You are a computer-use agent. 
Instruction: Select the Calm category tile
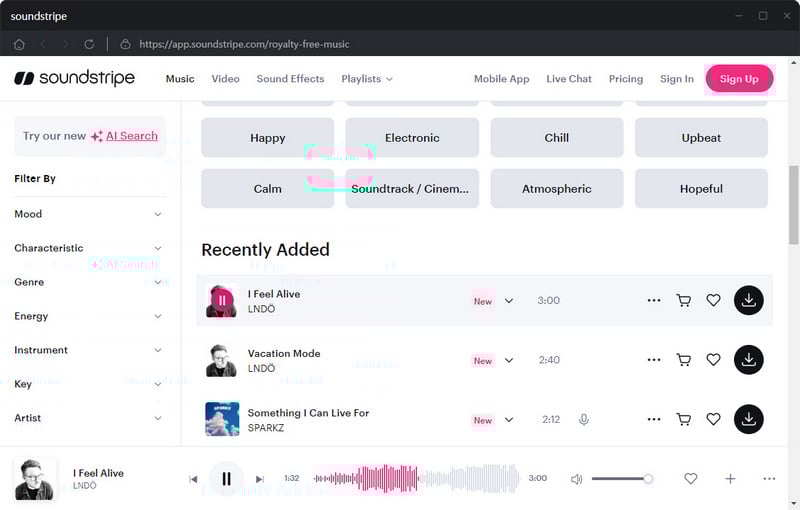(x=267, y=189)
